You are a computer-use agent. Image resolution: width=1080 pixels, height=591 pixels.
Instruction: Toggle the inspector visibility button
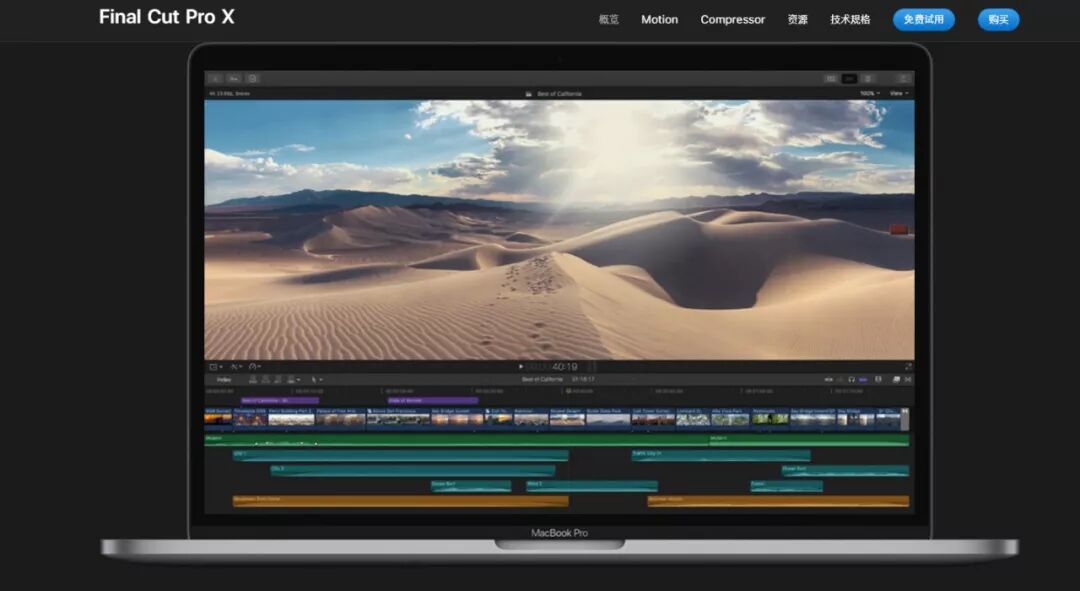(868, 79)
